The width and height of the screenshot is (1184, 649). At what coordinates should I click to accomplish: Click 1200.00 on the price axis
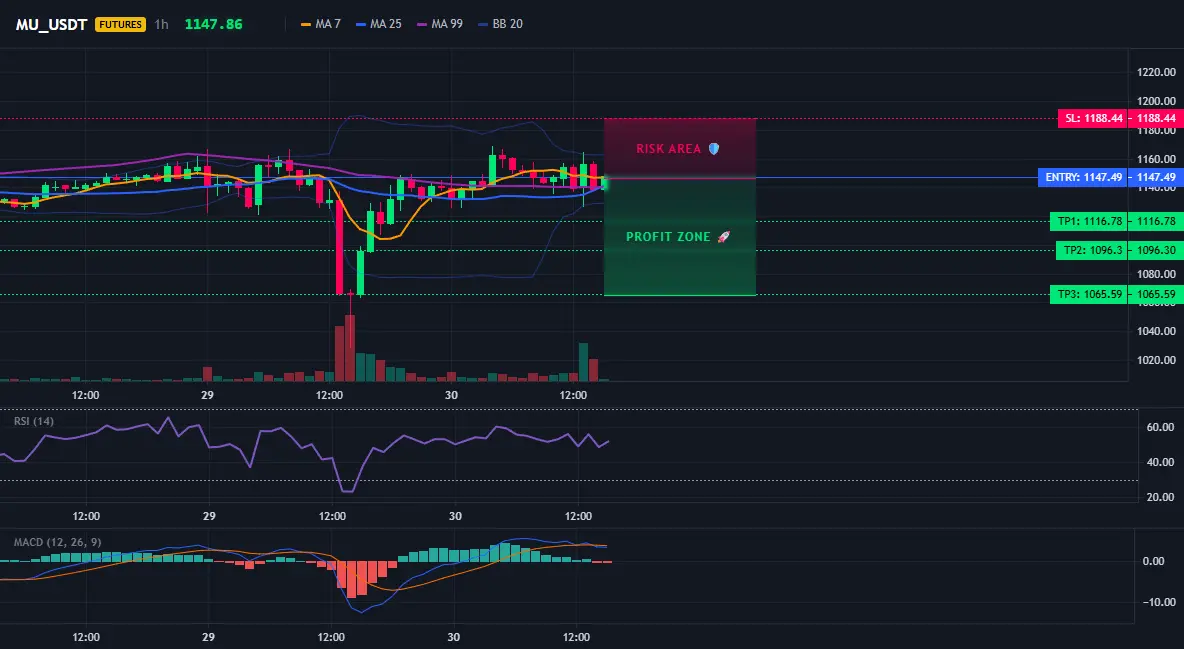(x=1156, y=101)
